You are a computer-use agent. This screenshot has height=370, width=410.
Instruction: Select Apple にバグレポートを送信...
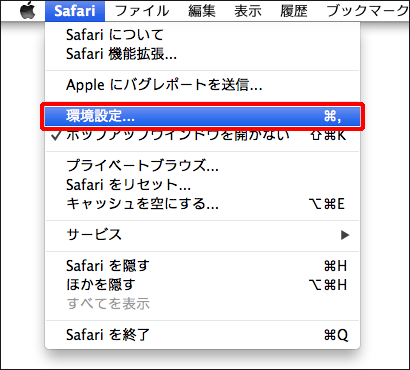202,85
